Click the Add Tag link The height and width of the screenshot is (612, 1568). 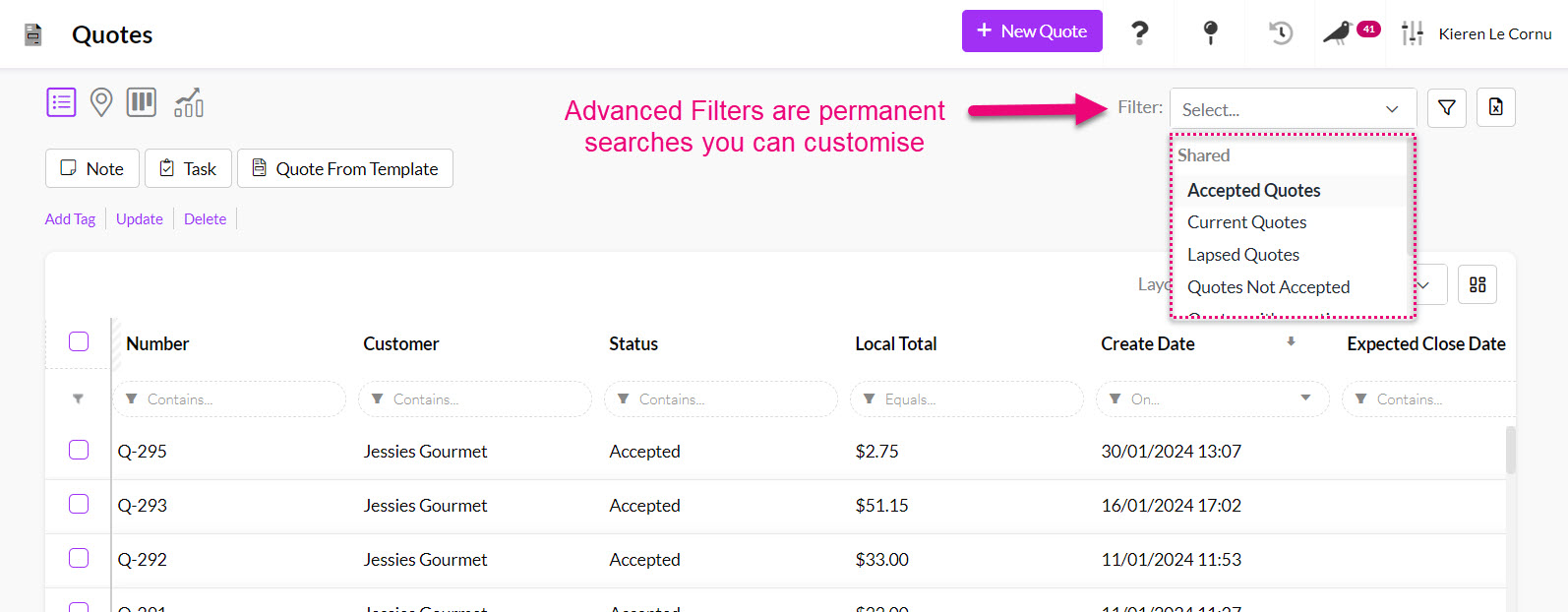(70, 219)
